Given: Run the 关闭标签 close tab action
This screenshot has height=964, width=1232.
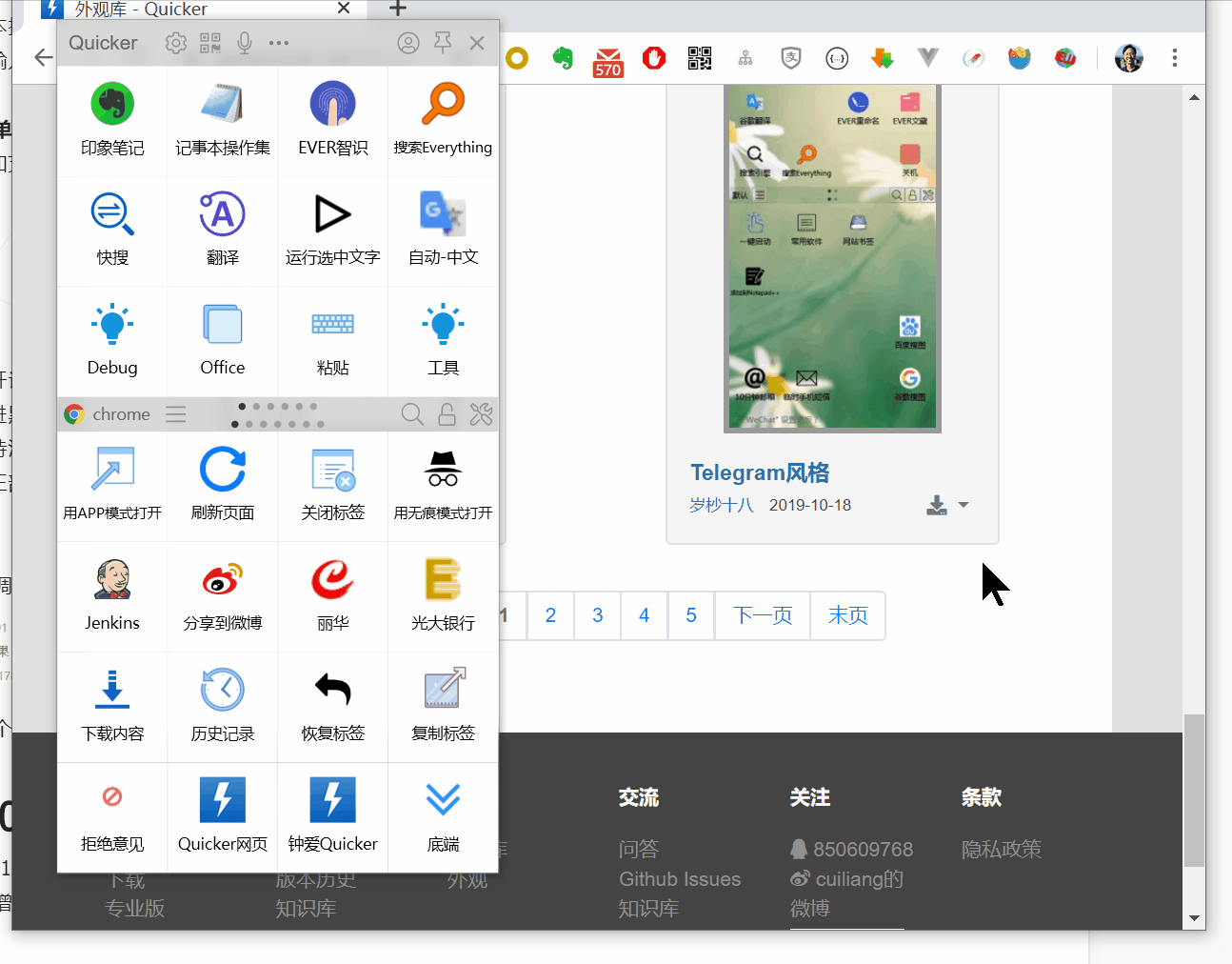Looking at the screenshot, I should pyautogui.click(x=332, y=487).
